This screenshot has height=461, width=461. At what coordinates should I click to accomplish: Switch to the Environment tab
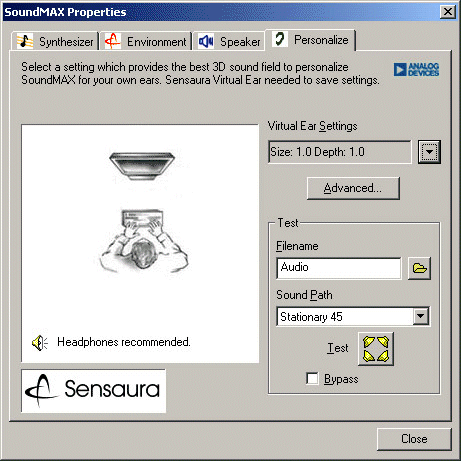146,42
